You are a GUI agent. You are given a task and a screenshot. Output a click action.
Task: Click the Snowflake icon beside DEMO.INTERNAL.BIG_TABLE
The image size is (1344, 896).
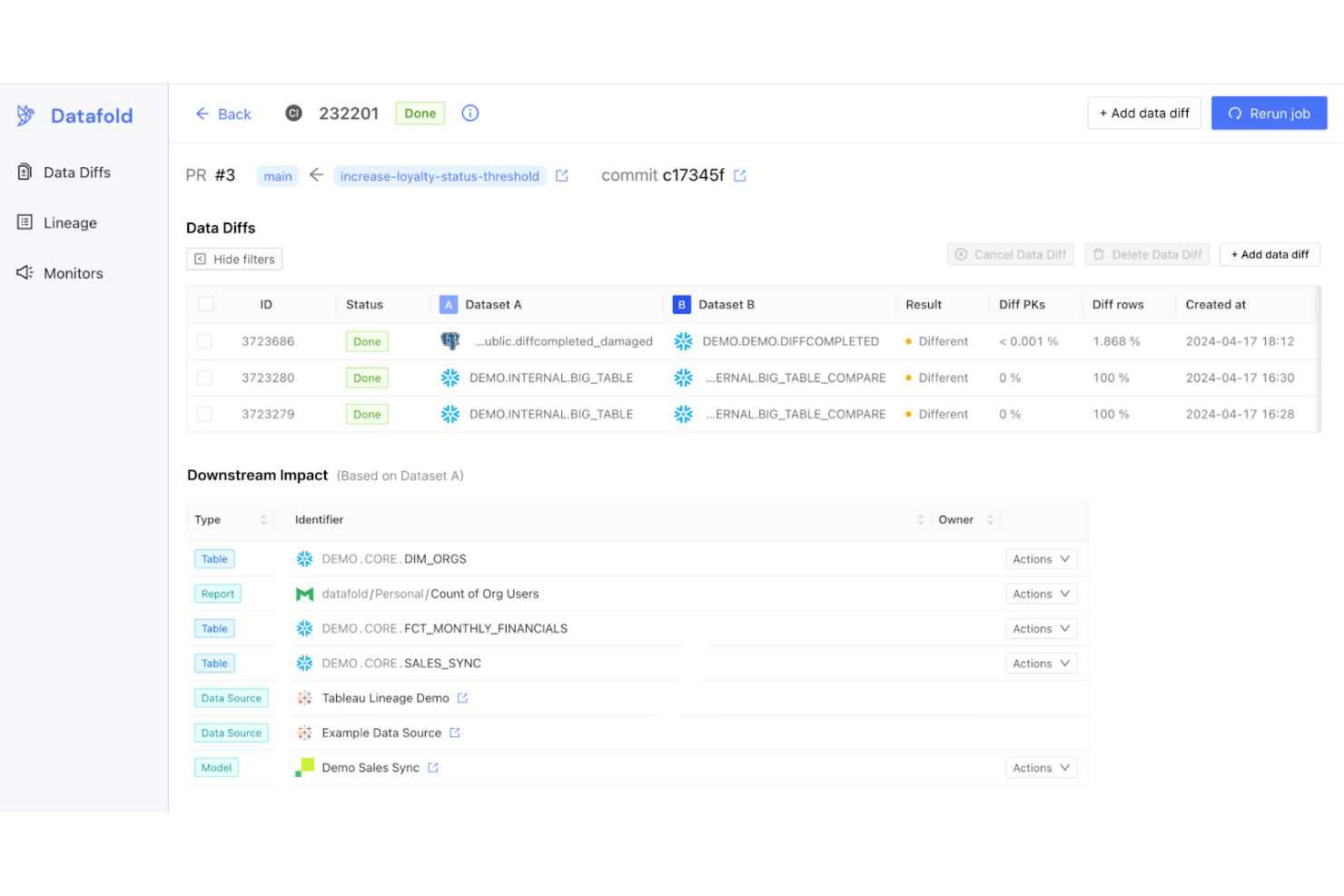(x=450, y=378)
